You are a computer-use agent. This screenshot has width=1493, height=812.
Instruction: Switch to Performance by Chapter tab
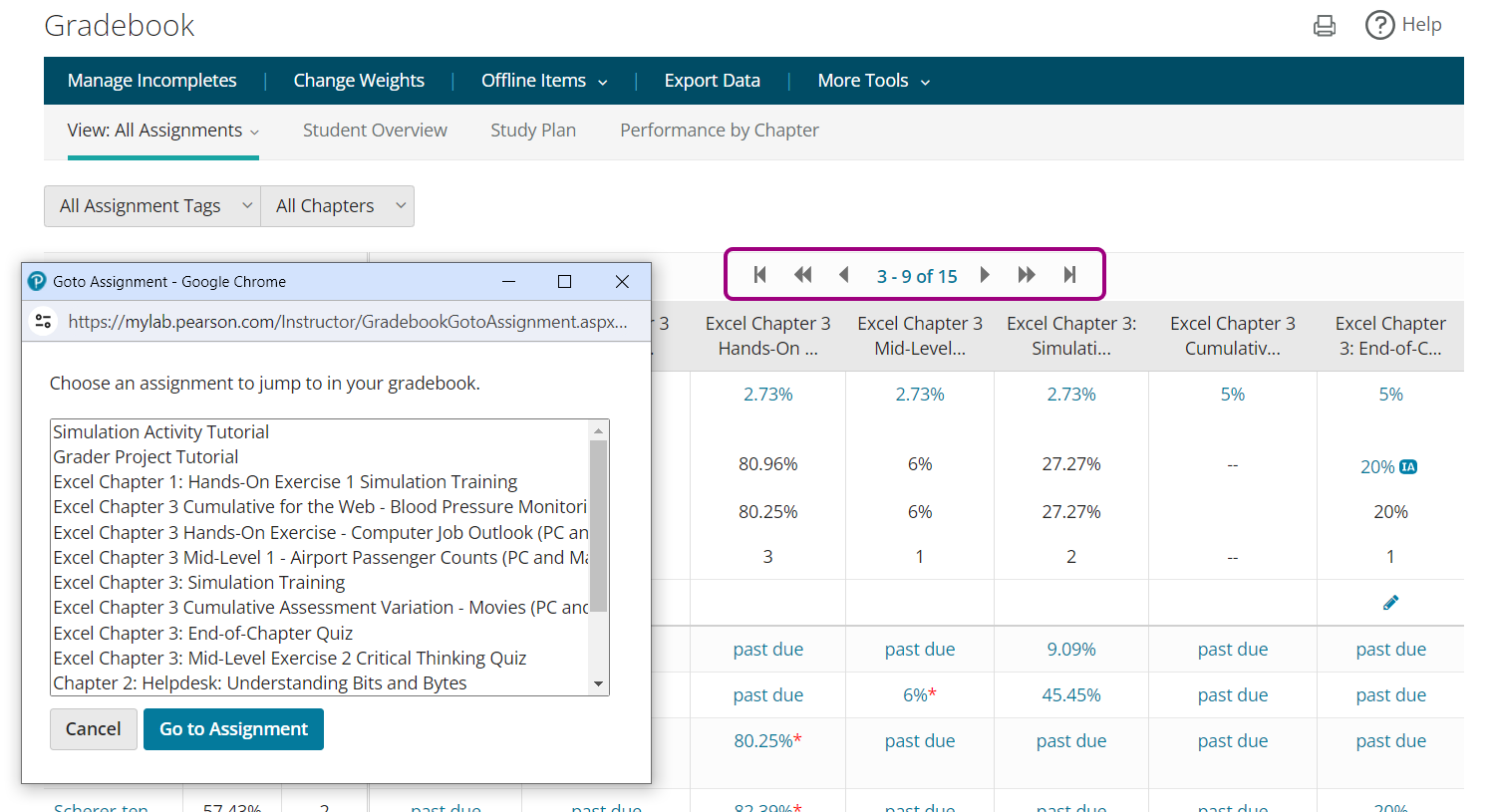(720, 131)
